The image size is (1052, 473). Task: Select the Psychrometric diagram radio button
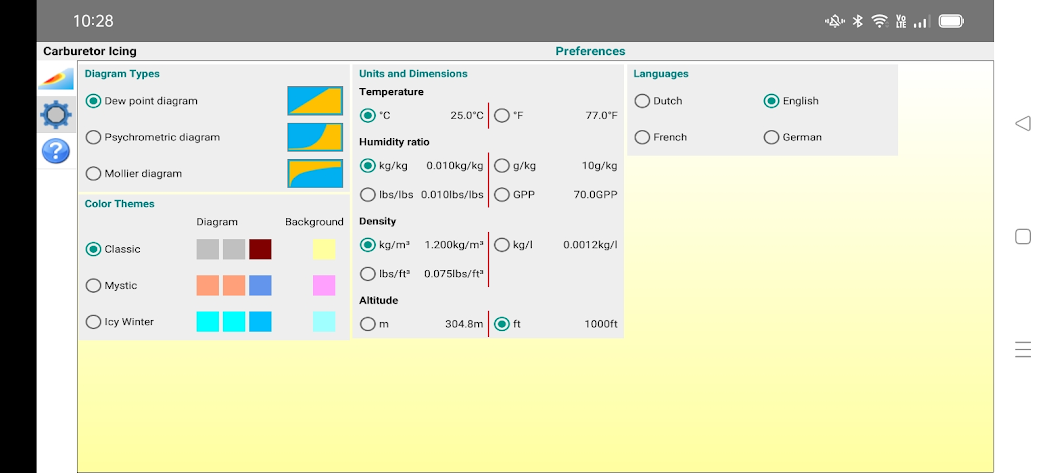(94, 137)
